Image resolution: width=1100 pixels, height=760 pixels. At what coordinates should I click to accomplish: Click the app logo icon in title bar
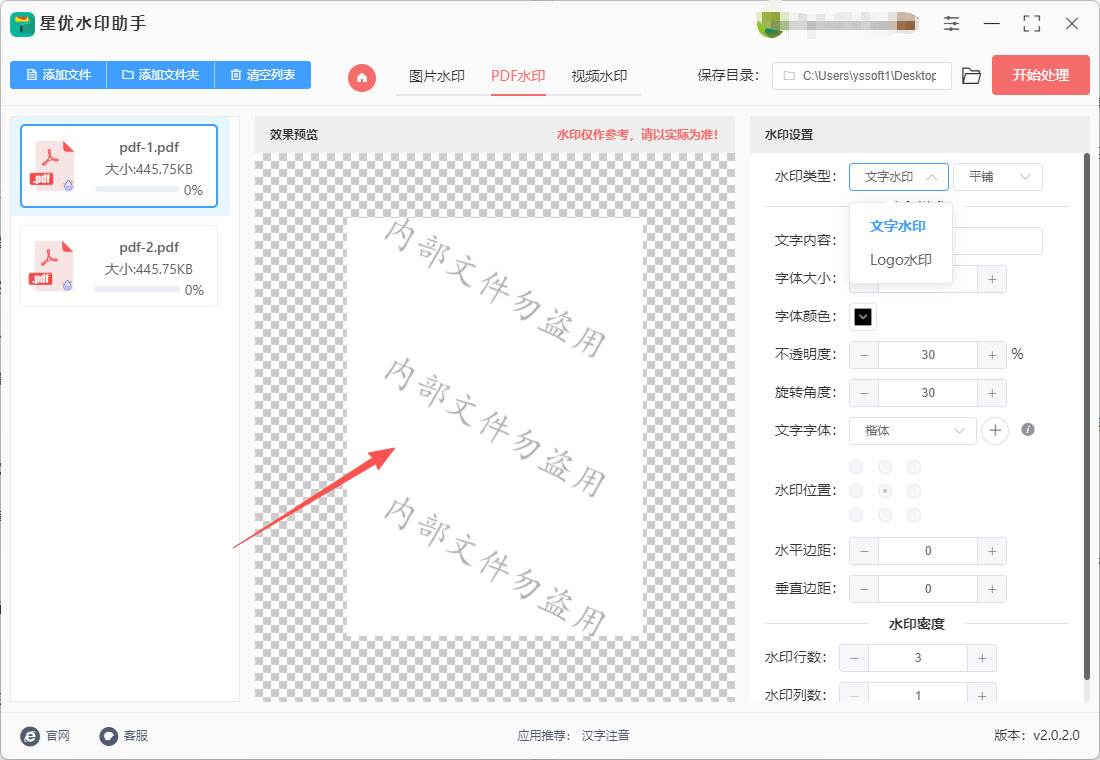point(22,25)
